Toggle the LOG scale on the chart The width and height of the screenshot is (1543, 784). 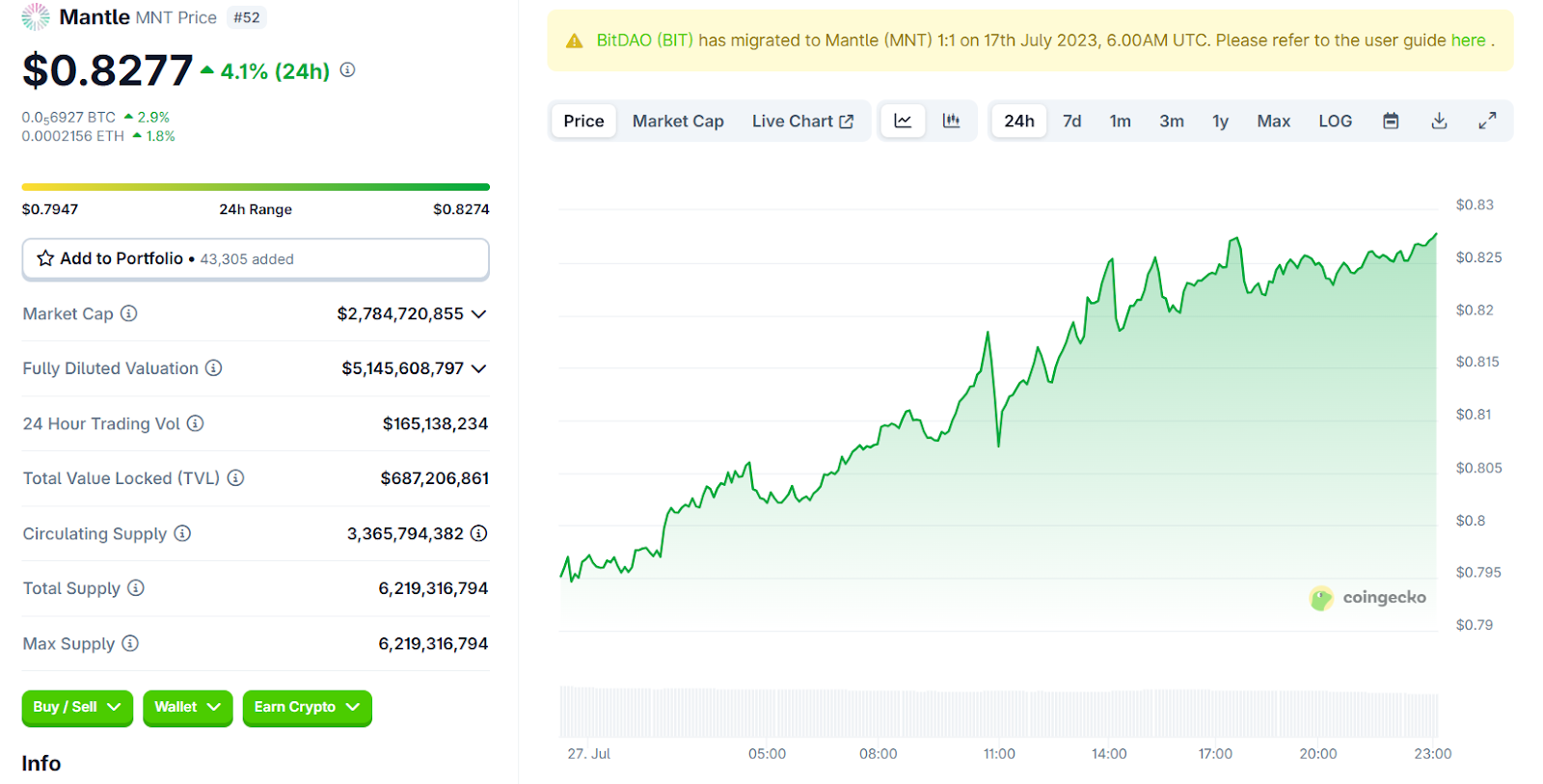pos(1335,121)
